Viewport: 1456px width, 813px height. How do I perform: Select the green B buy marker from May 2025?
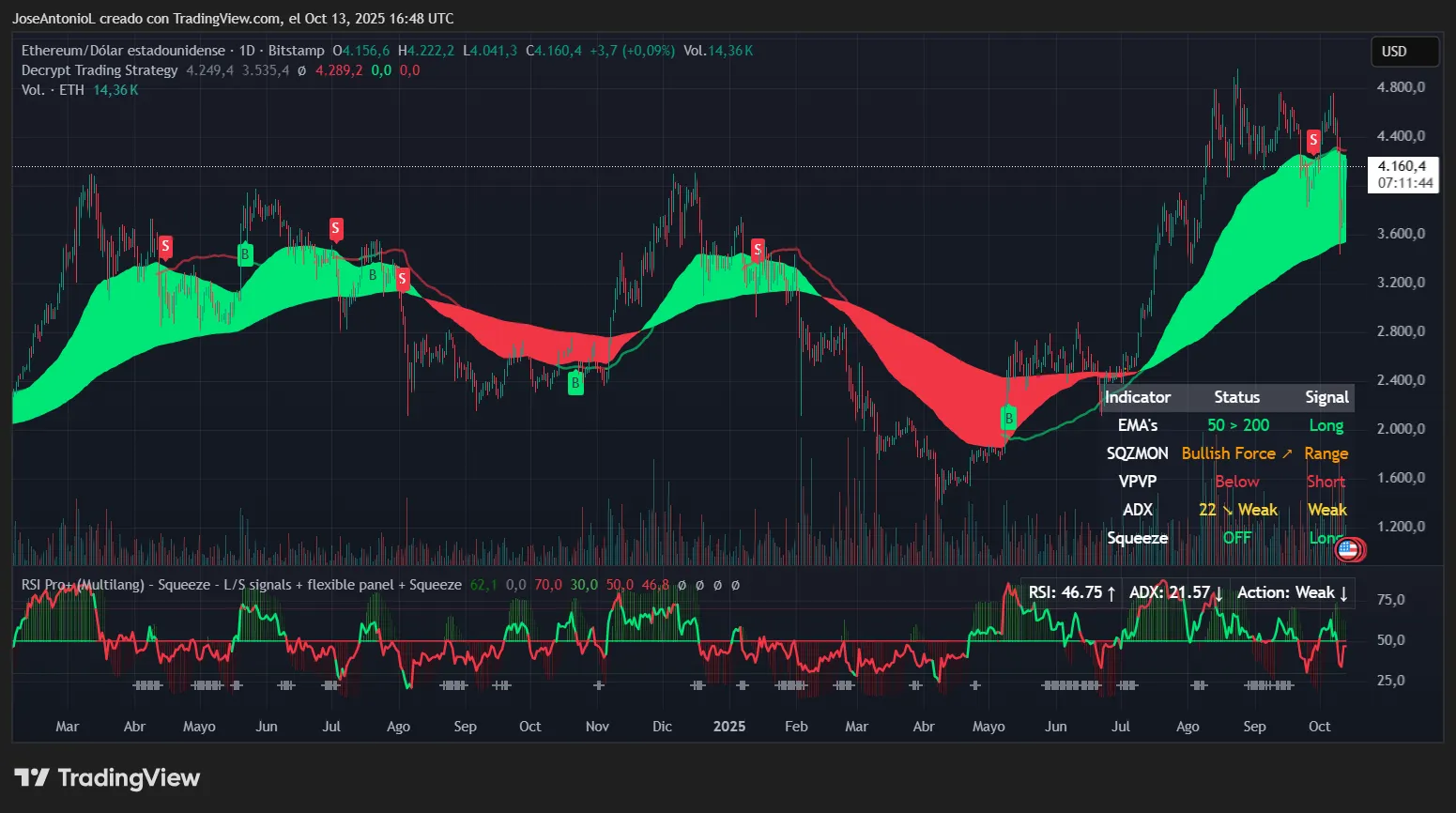(1009, 420)
